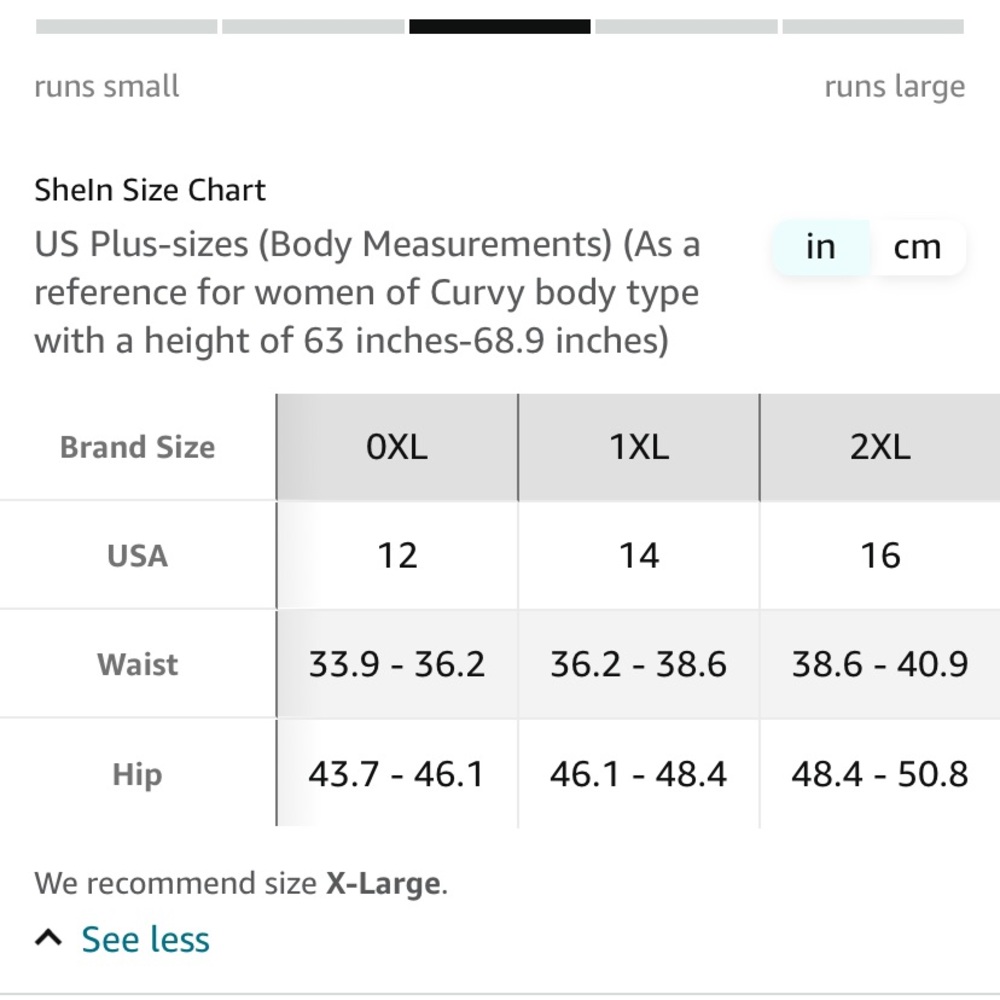Click the runs large label
The image size is (1000, 1000).
[x=895, y=87]
